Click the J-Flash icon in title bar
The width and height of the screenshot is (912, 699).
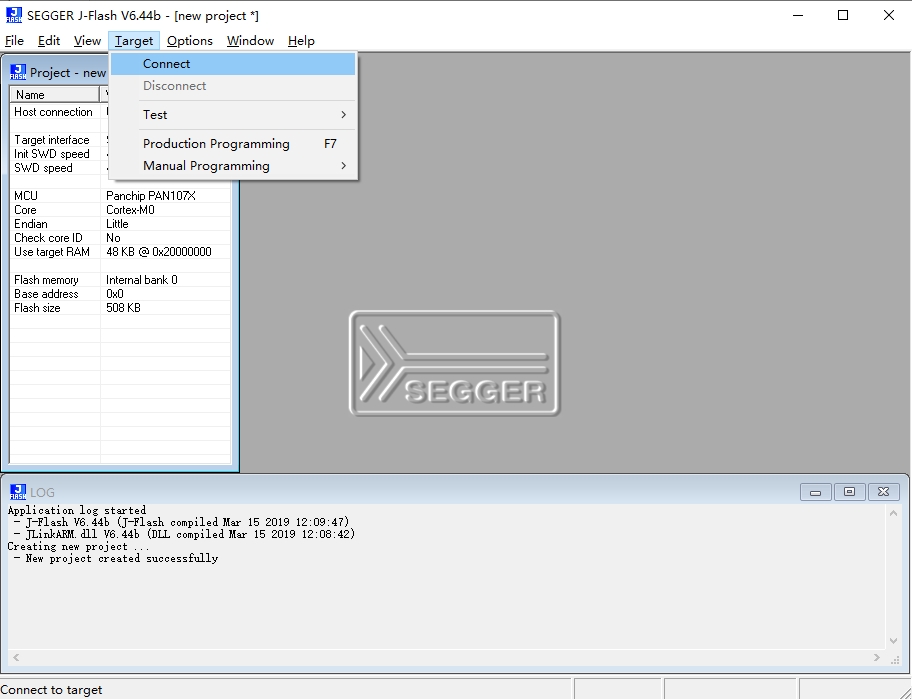pyautogui.click(x=13, y=15)
